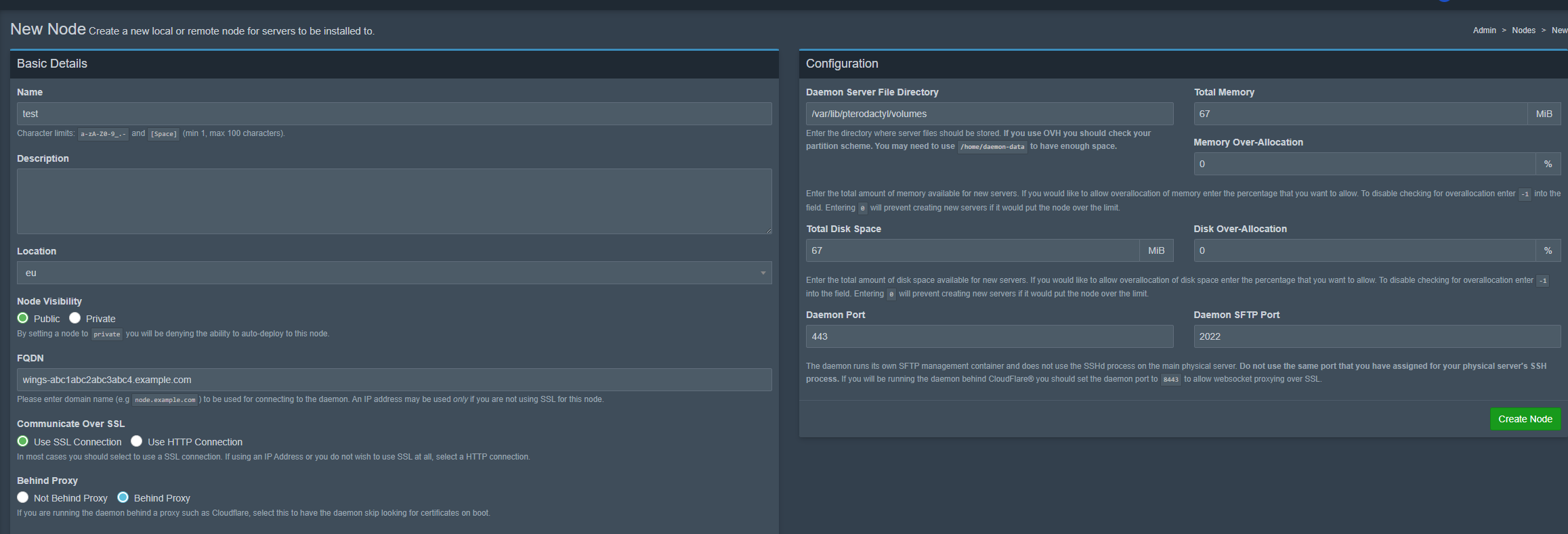Click the FQDN input field

pos(394,380)
